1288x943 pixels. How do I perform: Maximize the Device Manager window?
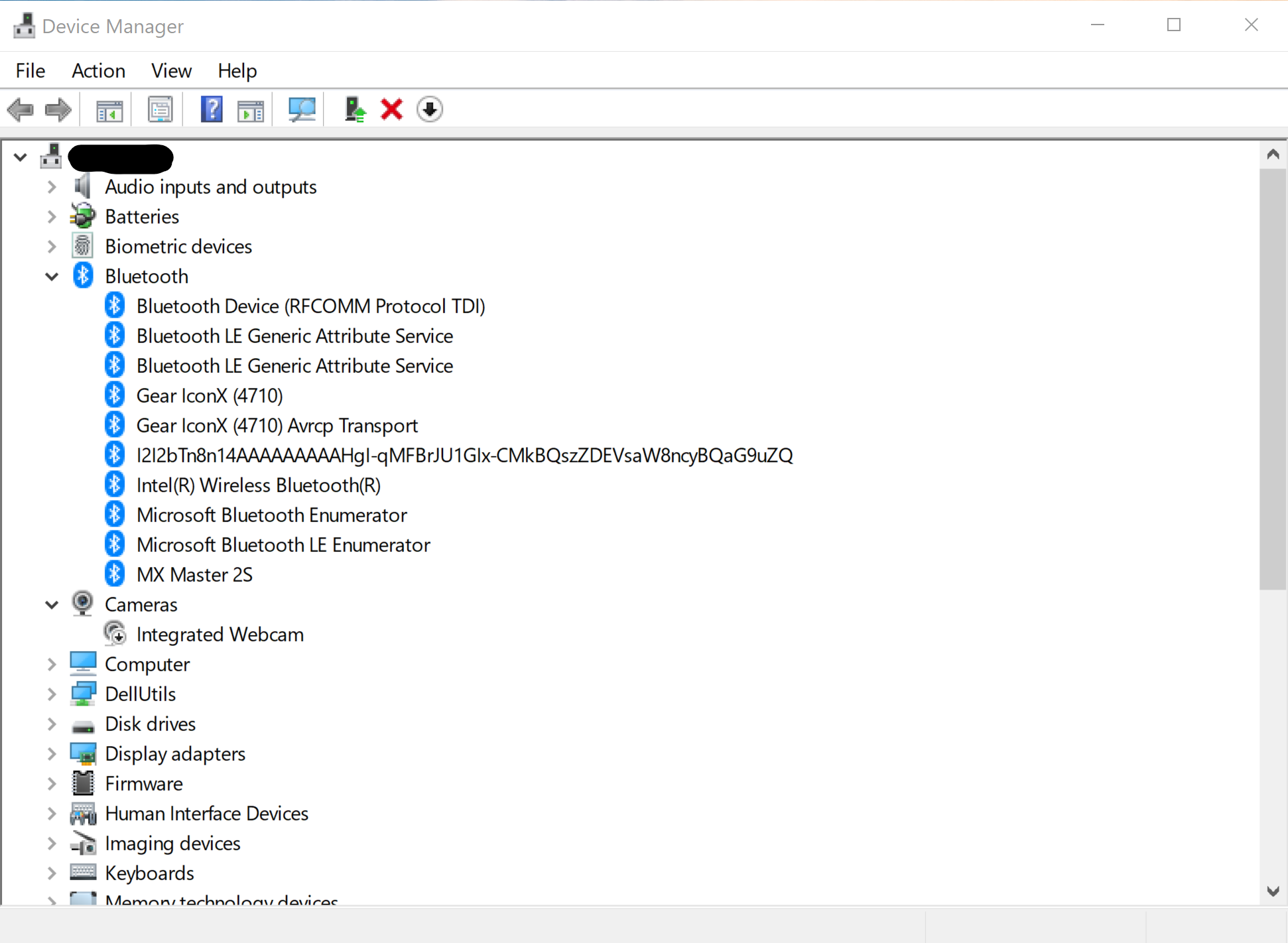coord(1174,25)
